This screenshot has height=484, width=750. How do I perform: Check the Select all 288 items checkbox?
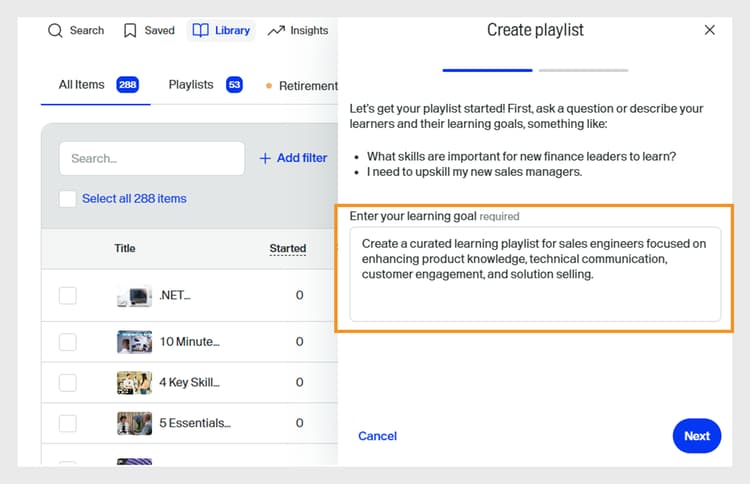(67, 199)
